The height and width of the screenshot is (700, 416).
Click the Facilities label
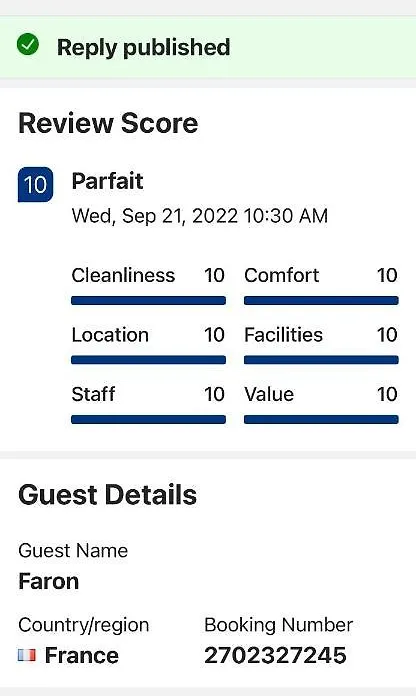[x=283, y=335]
